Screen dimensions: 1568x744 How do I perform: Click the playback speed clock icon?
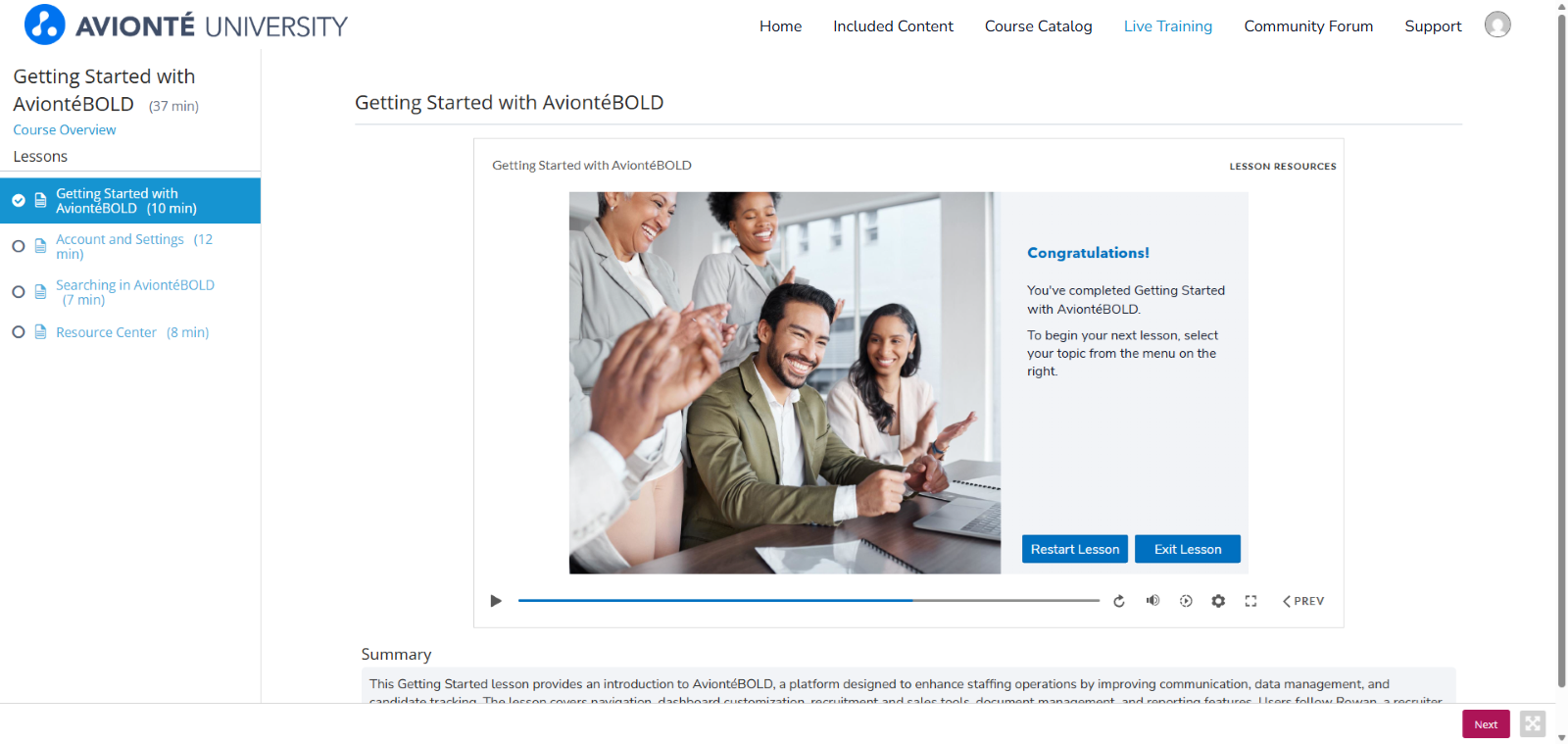(1186, 601)
